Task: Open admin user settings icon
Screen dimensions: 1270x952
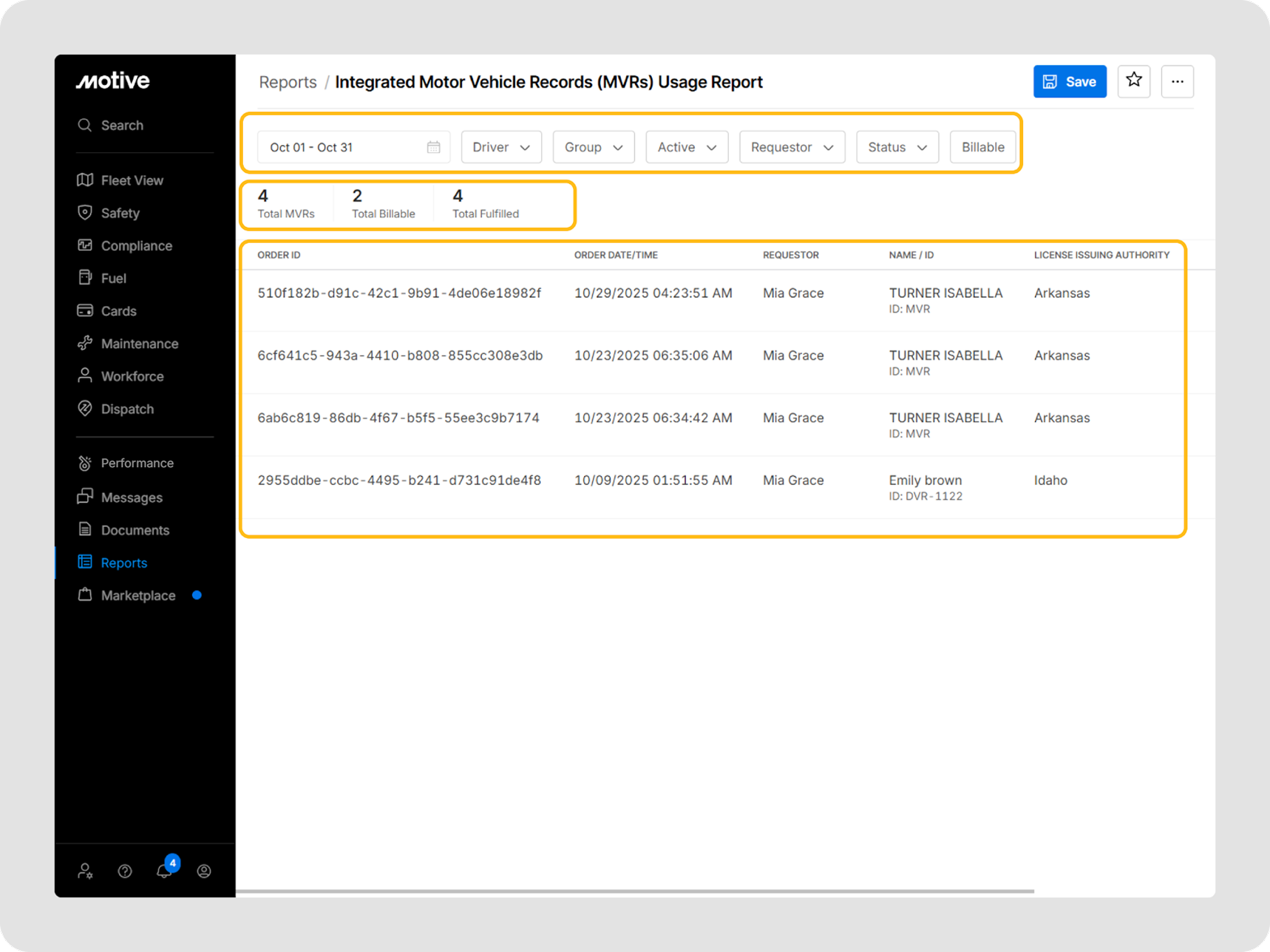Action: tap(85, 871)
